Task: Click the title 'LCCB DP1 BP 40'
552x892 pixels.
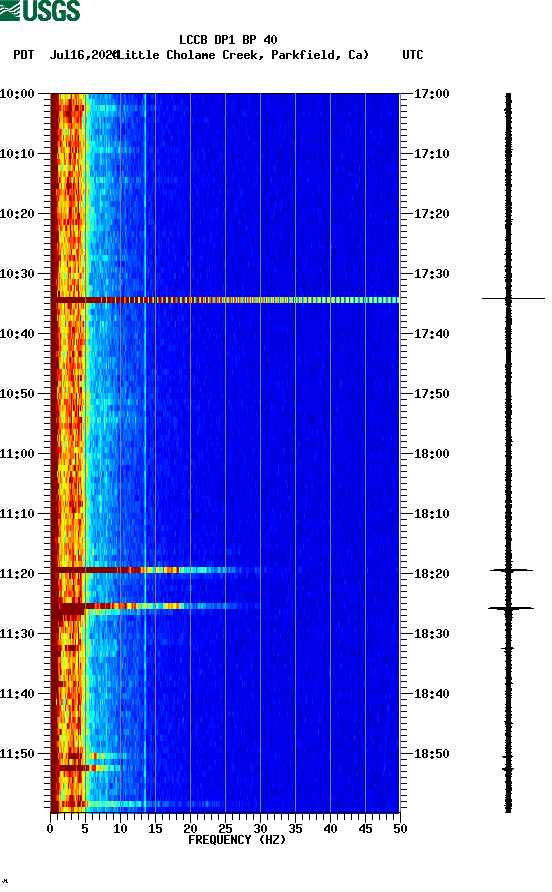Action: [x=228, y=40]
